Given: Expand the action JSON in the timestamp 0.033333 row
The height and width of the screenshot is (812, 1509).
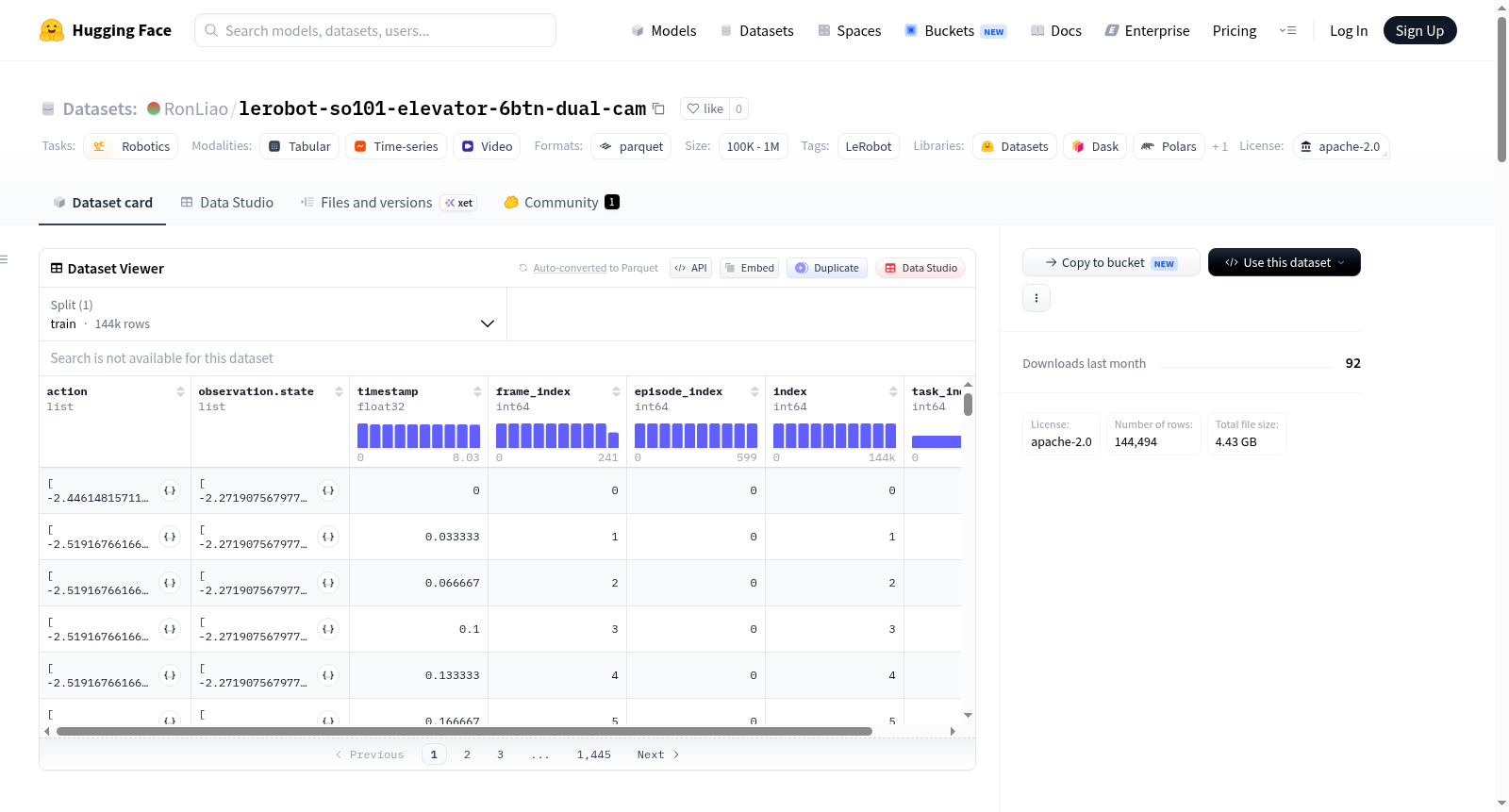Looking at the screenshot, I should click(x=170, y=537).
